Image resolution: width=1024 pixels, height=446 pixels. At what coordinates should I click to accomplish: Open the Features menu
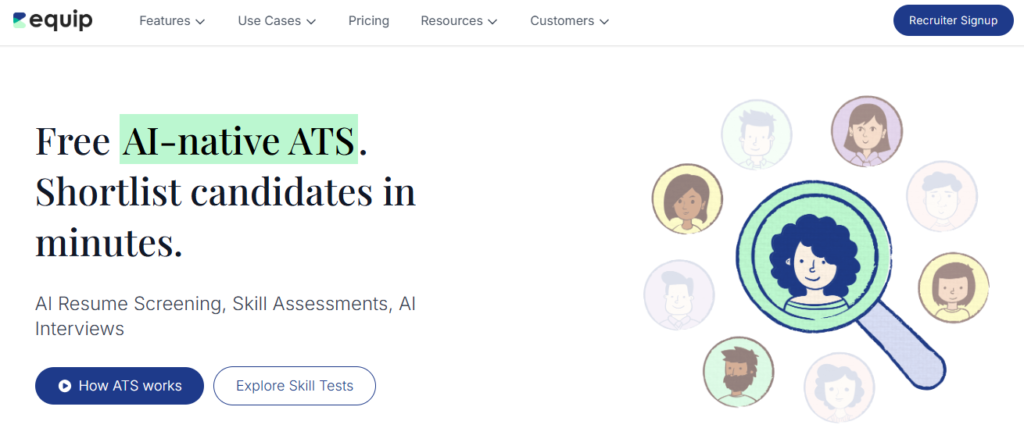coord(172,21)
